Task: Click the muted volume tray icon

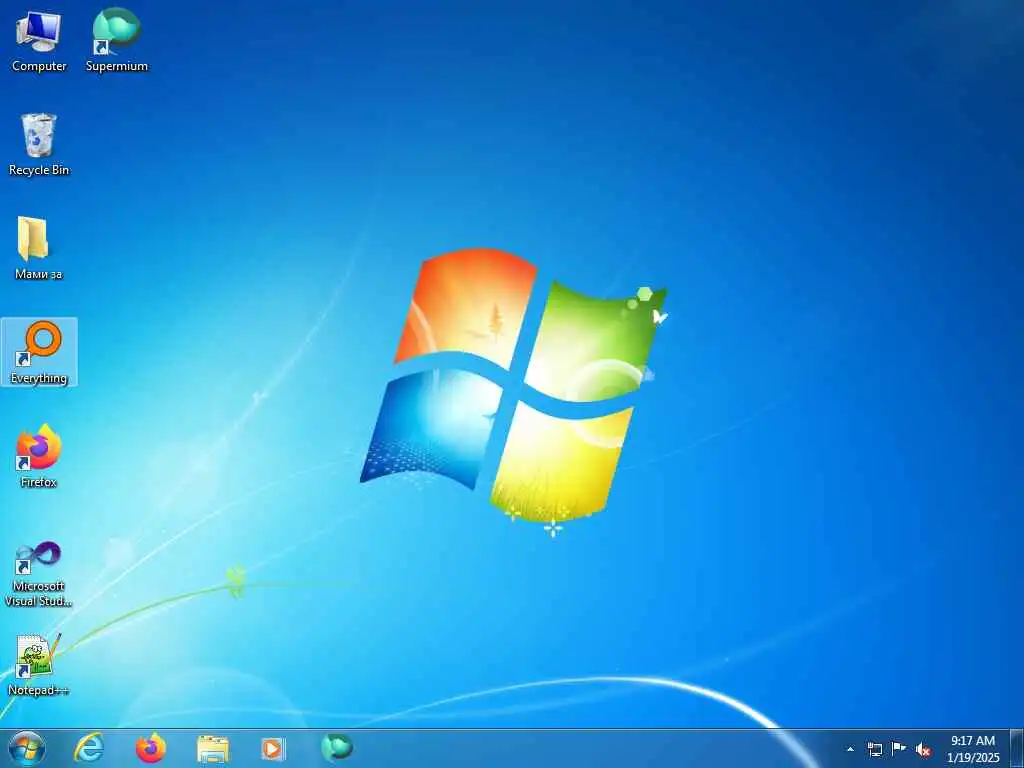Action: click(x=923, y=750)
